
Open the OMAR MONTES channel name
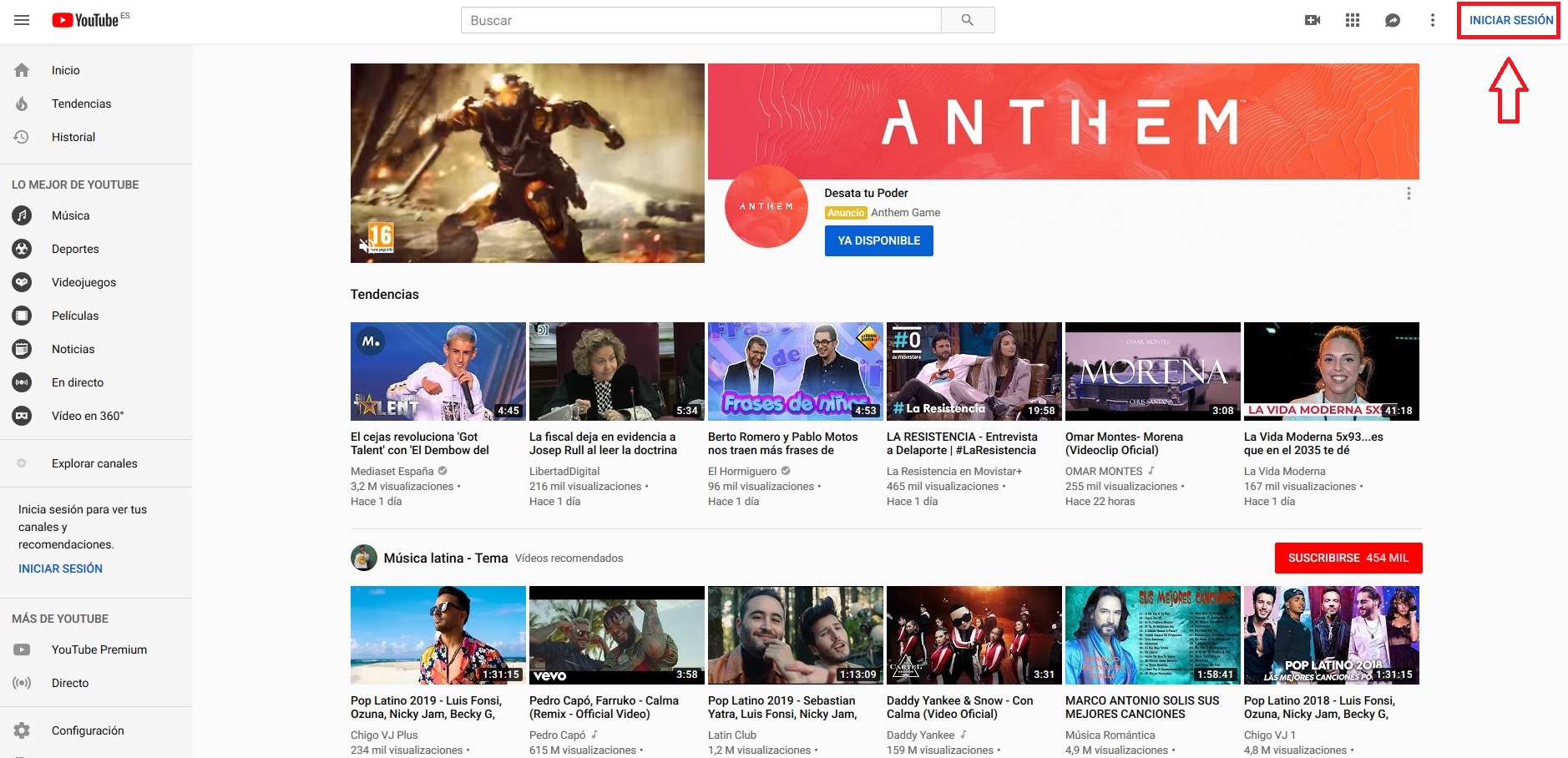(1104, 471)
